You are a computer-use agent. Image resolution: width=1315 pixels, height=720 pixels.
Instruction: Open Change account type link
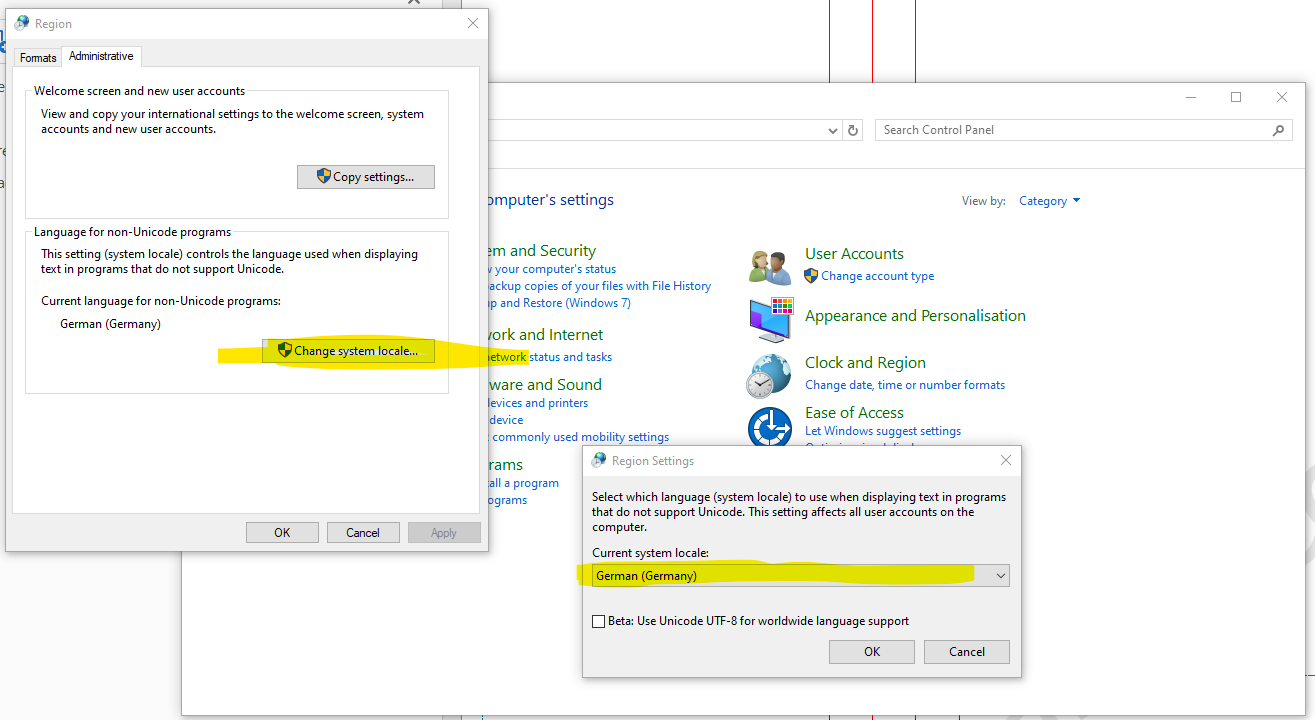coord(878,276)
